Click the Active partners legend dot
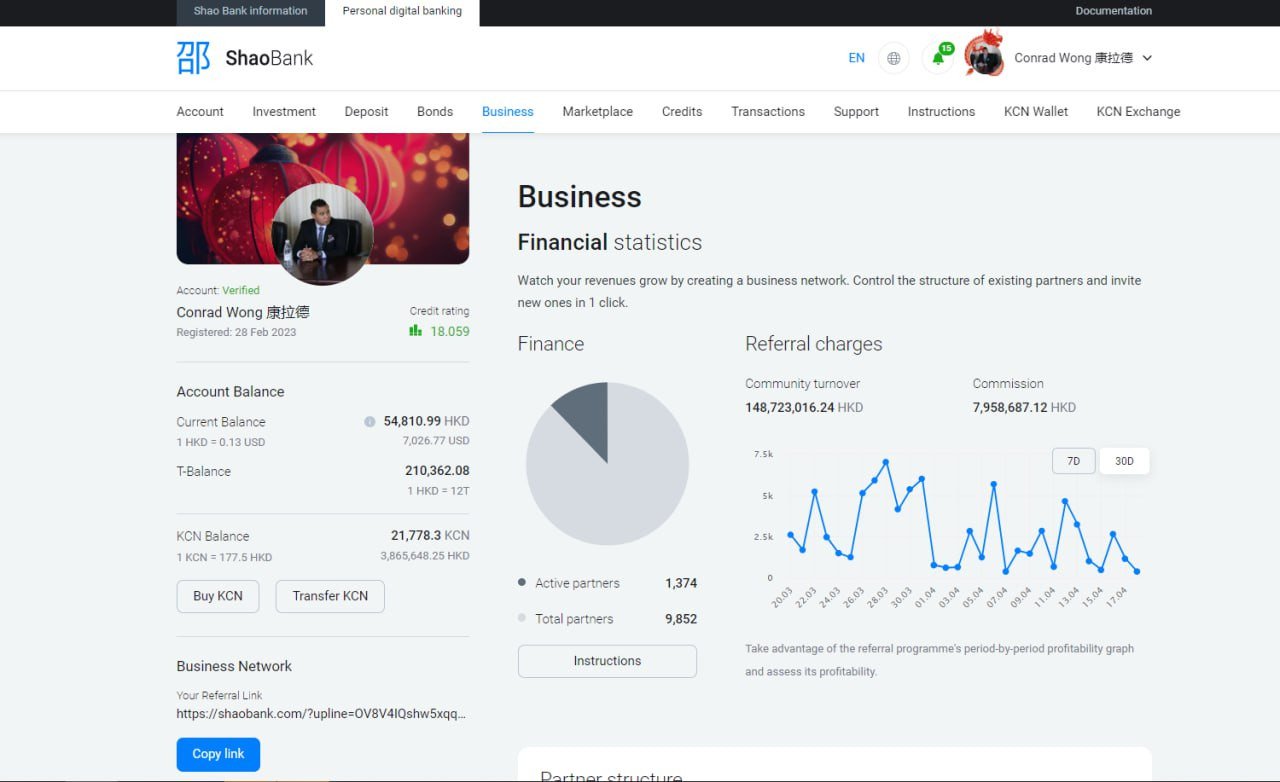The image size is (1280, 782). tap(522, 582)
